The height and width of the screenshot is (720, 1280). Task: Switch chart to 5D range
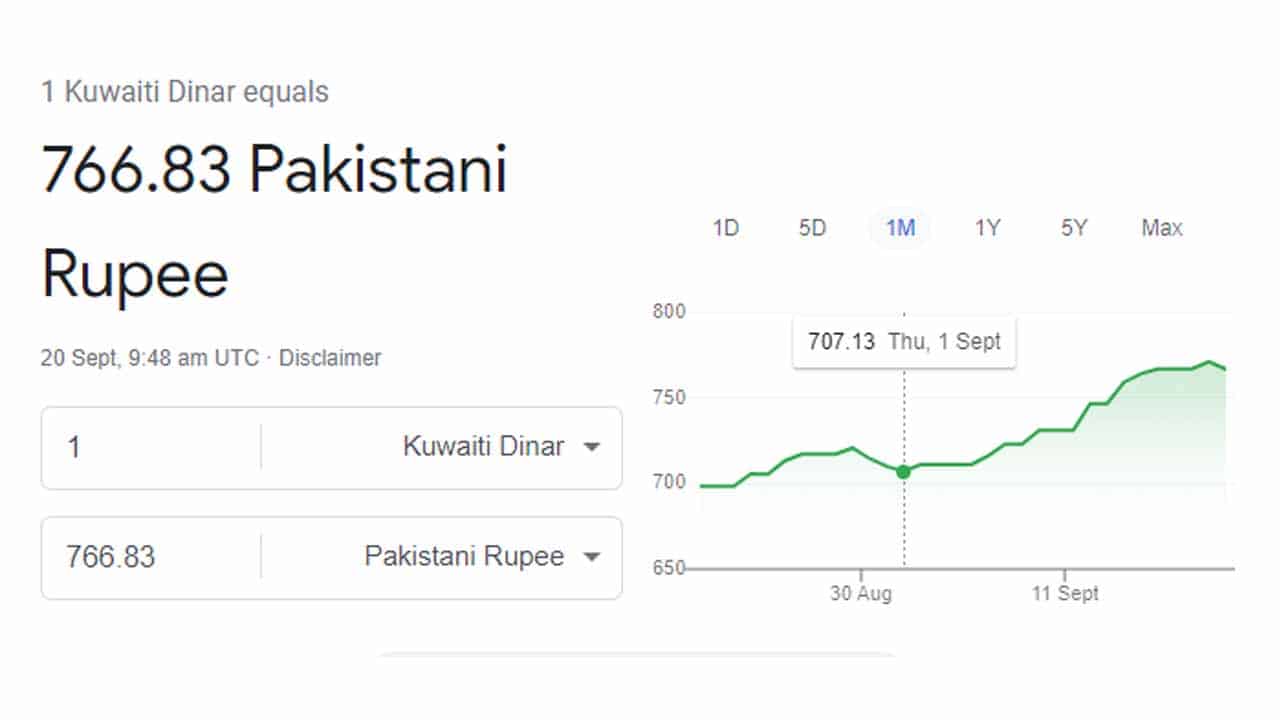click(x=812, y=228)
